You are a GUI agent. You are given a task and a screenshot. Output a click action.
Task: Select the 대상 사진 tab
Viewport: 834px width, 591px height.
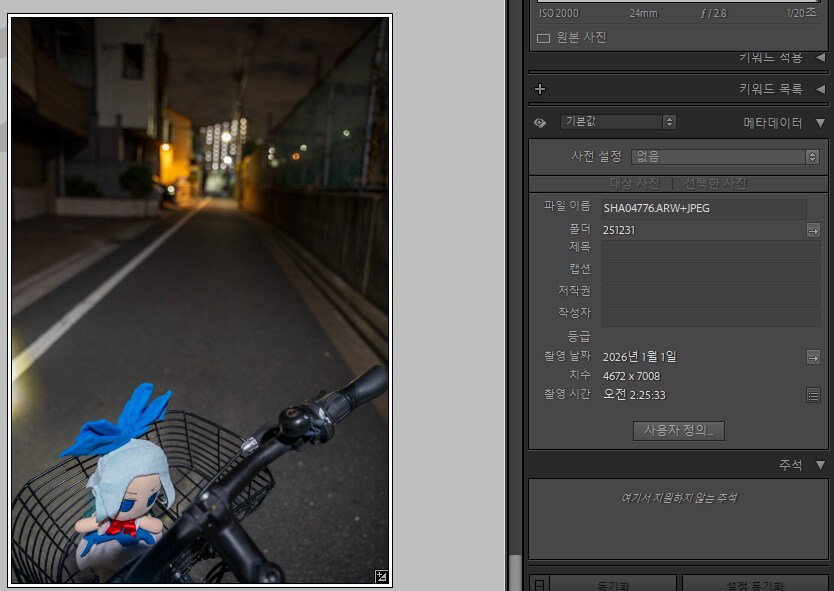(635, 183)
